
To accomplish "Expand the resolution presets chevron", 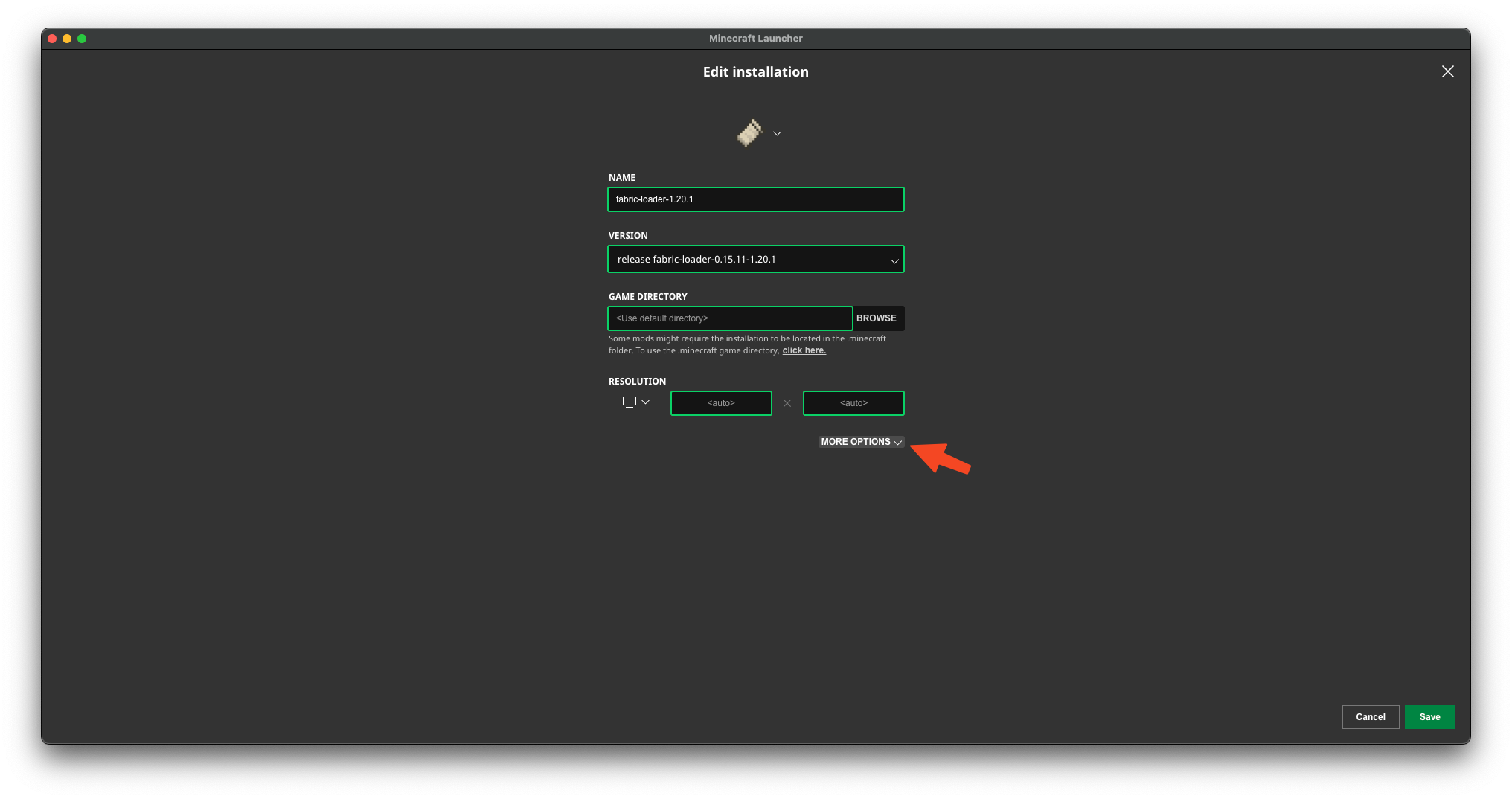I will 646,402.
